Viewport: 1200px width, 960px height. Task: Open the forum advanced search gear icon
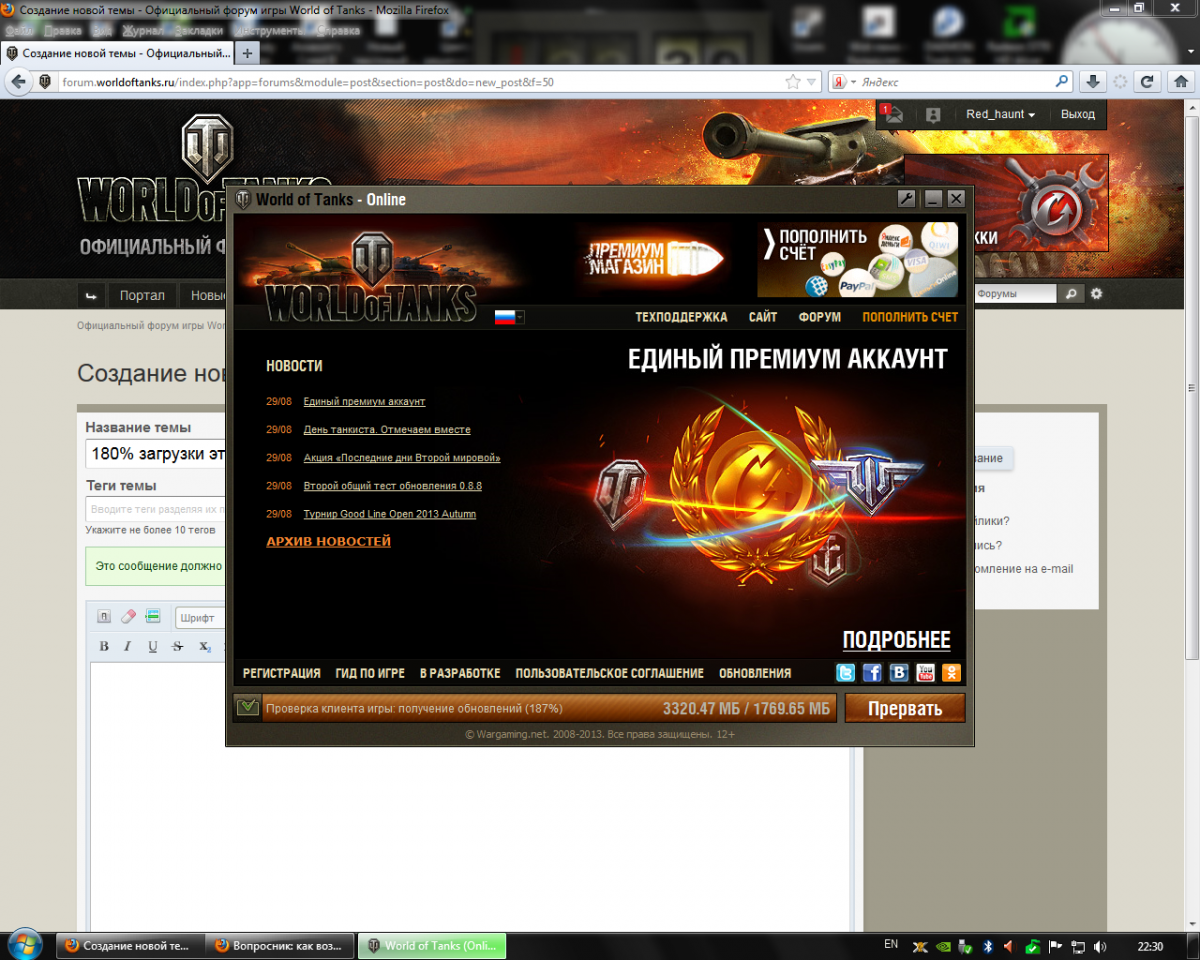point(1097,294)
